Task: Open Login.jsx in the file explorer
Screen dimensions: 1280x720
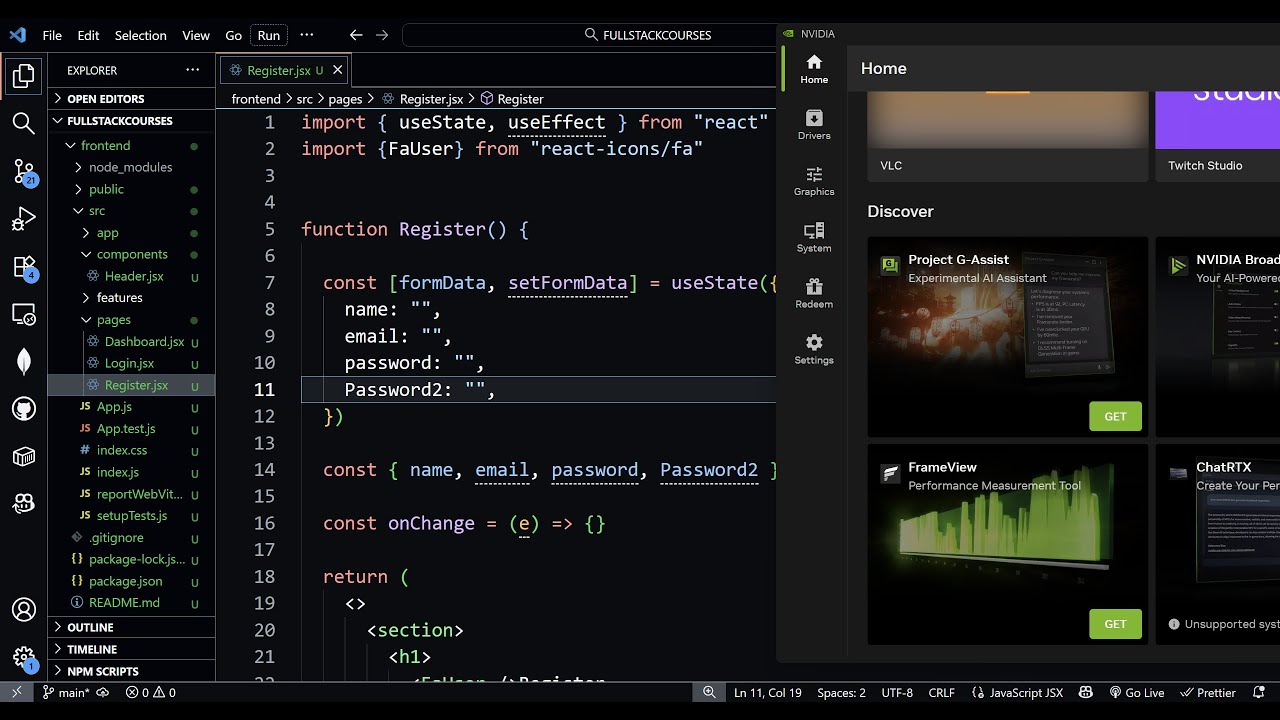Action: [129, 363]
